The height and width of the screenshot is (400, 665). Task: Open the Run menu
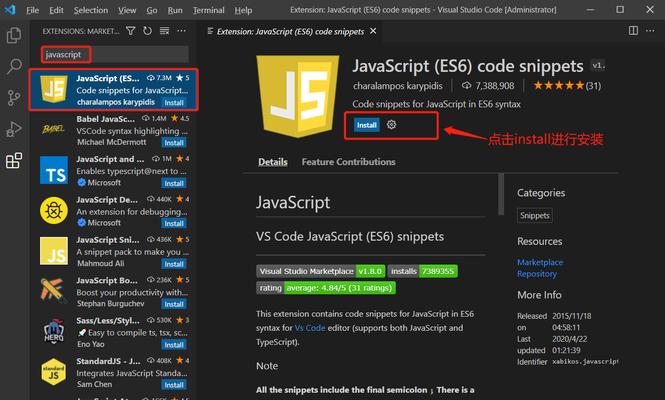[x=175, y=10]
